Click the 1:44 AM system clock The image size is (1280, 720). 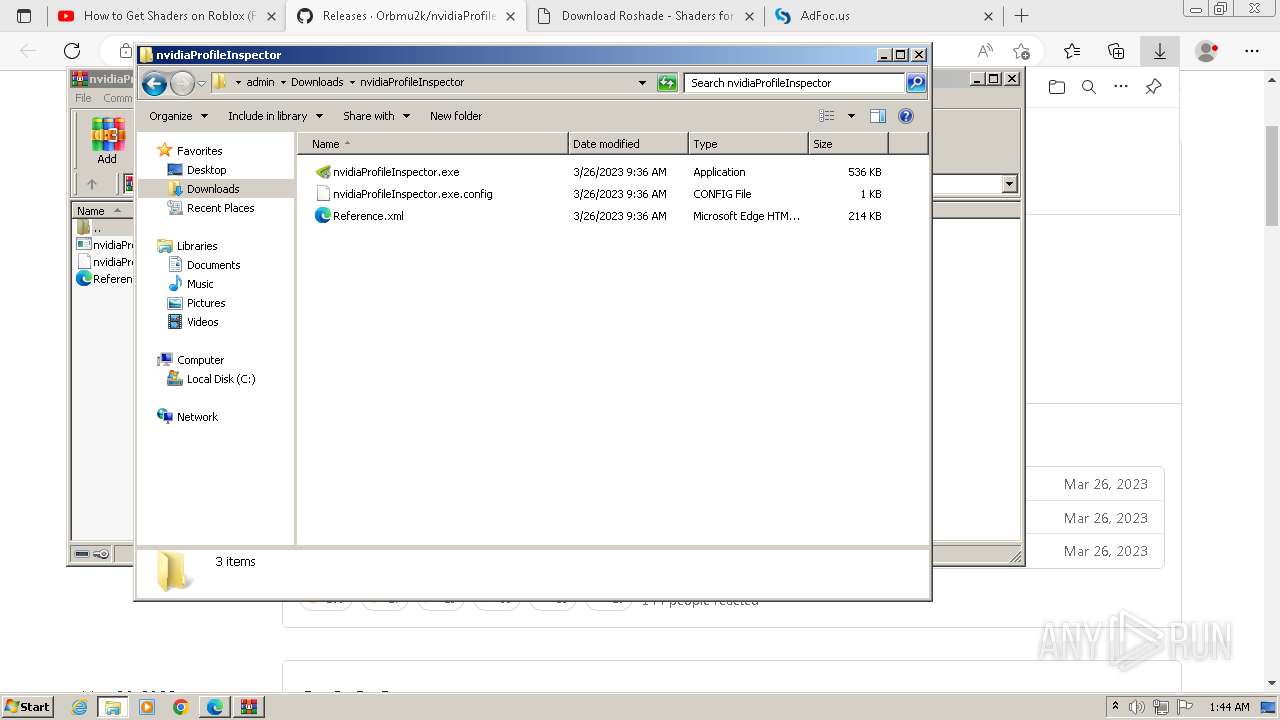pos(1229,707)
